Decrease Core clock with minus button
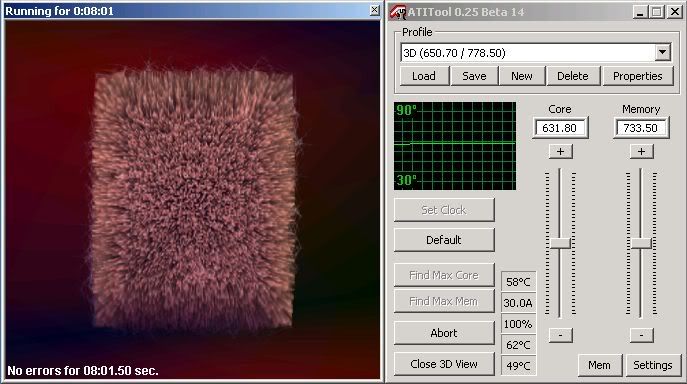This screenshot has height=384, width=687. (x=560, y=335)
